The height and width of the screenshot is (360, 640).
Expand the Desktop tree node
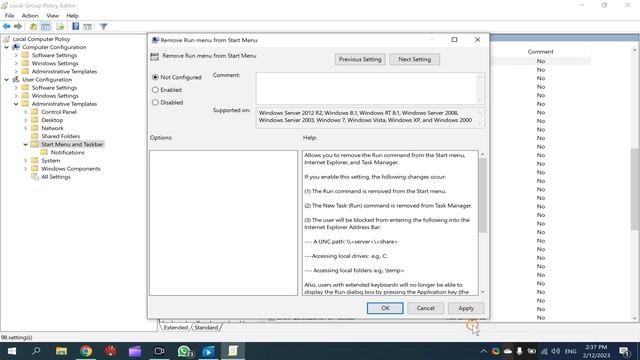click(26, 120)
